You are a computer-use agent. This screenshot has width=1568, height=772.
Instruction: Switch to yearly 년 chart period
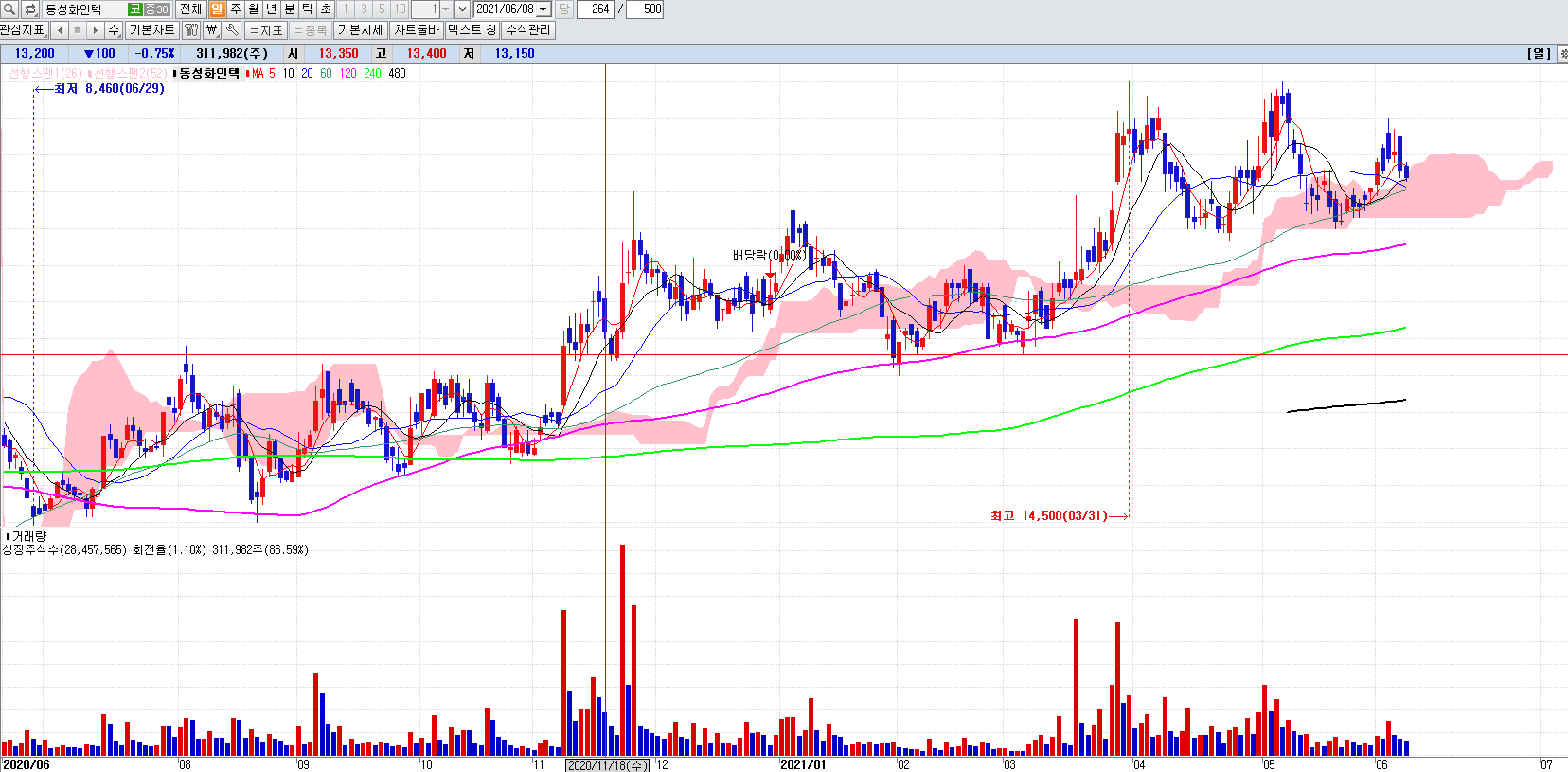(x=271, y=9)
